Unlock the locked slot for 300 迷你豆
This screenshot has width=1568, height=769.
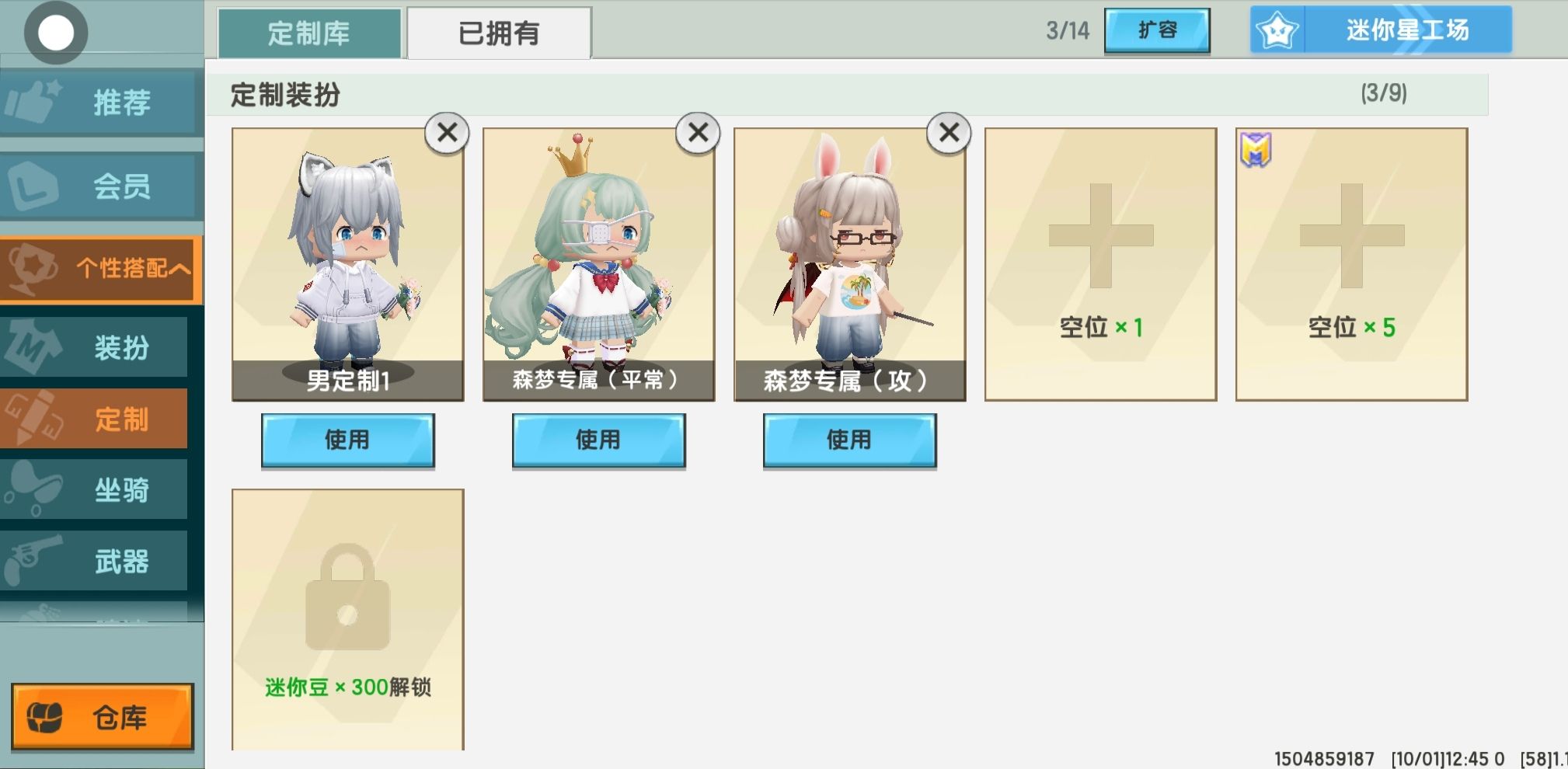347,619
